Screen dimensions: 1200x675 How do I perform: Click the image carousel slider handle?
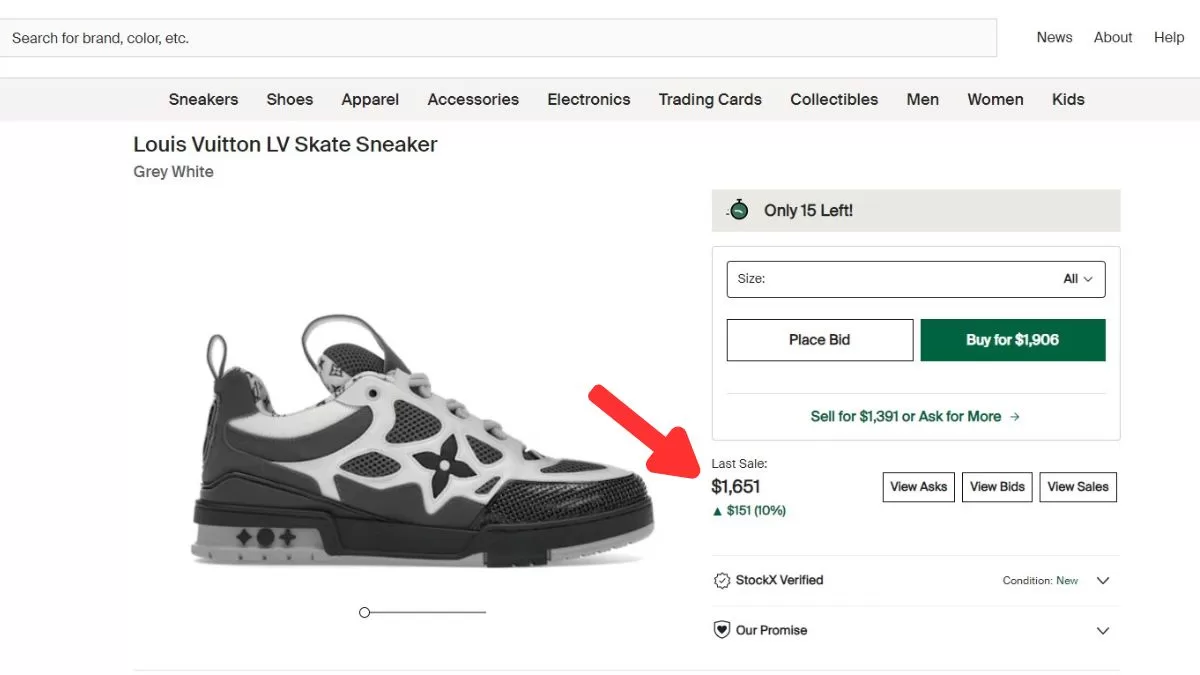coord(365,612)
